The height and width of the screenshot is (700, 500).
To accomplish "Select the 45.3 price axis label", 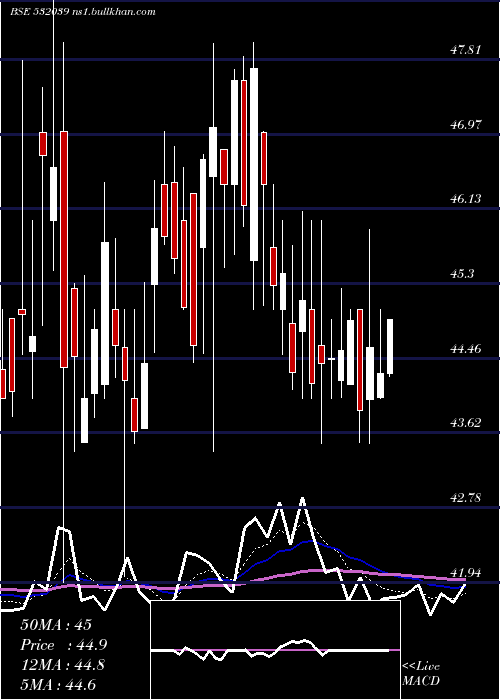I will pos(462,274).
